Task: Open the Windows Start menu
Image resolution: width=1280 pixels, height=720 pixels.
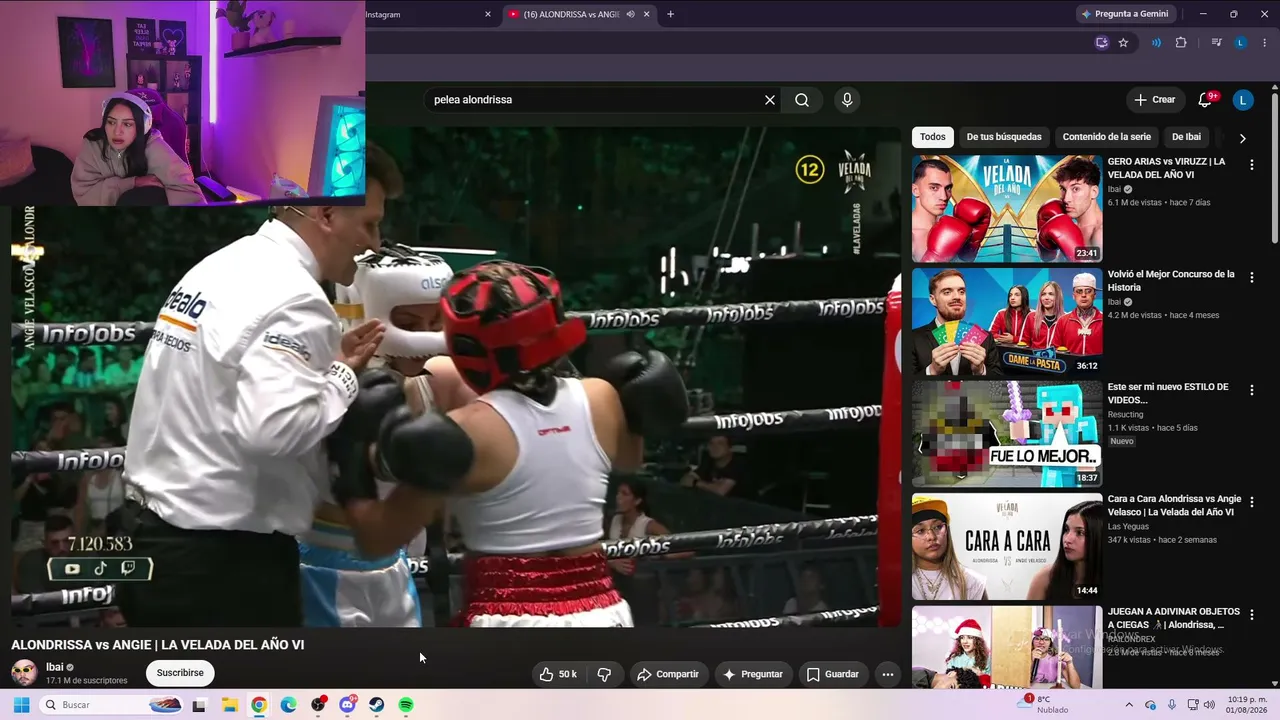Action: tap(21, 705)
